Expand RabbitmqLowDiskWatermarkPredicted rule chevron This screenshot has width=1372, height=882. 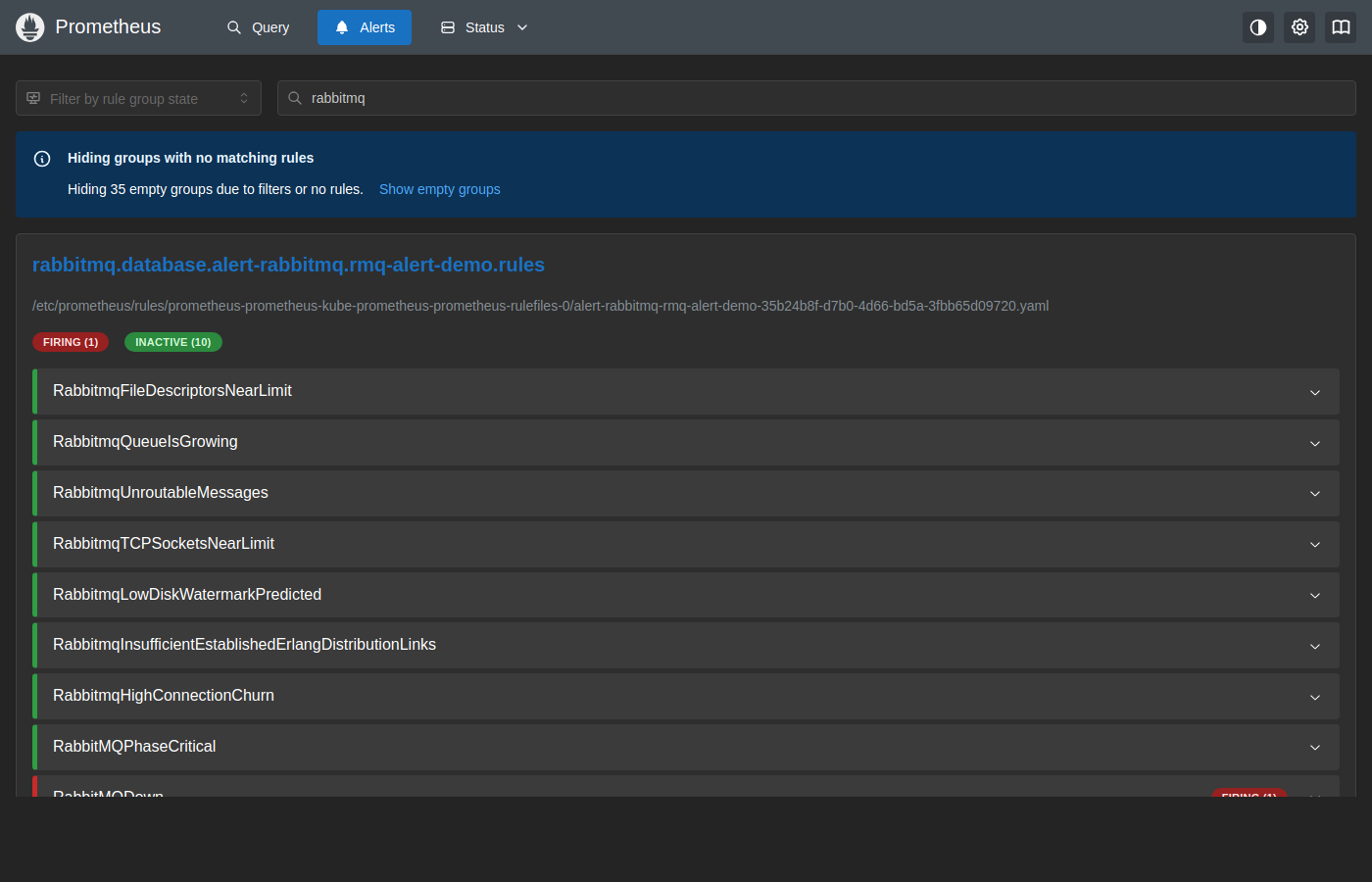click(x=1315, y=596)
